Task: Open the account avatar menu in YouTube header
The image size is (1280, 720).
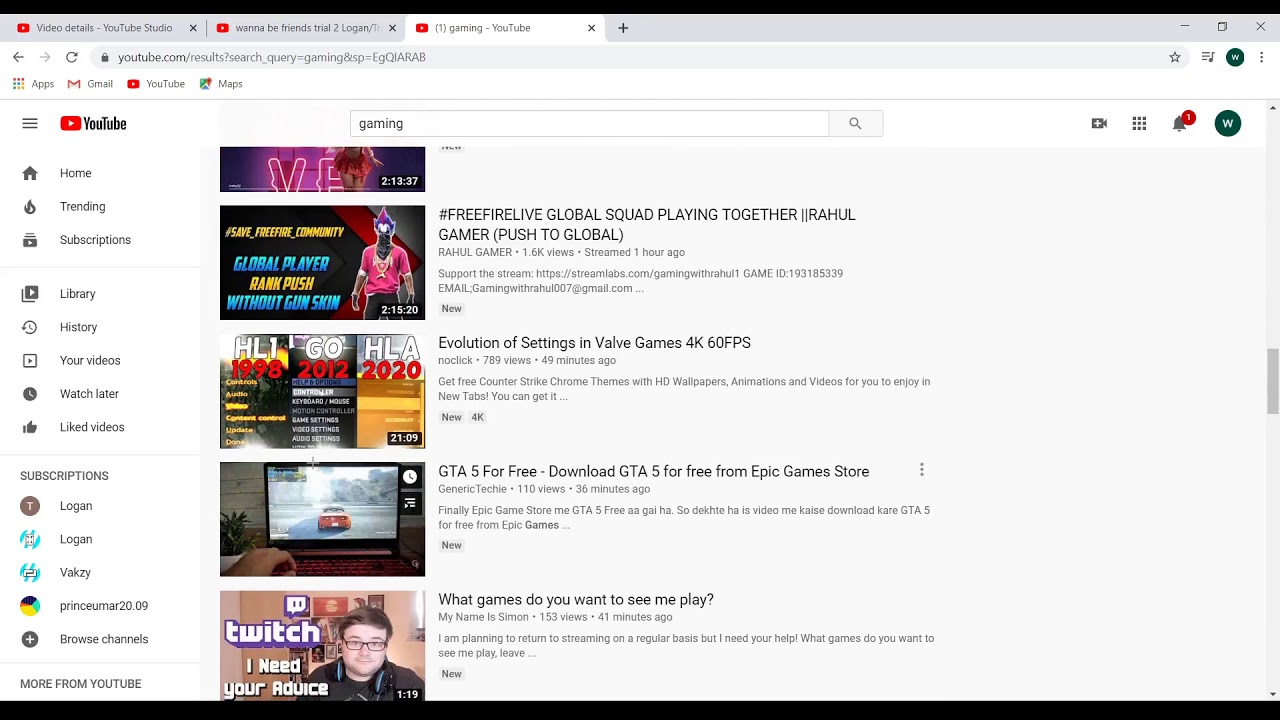Action: click(1228, 123)
